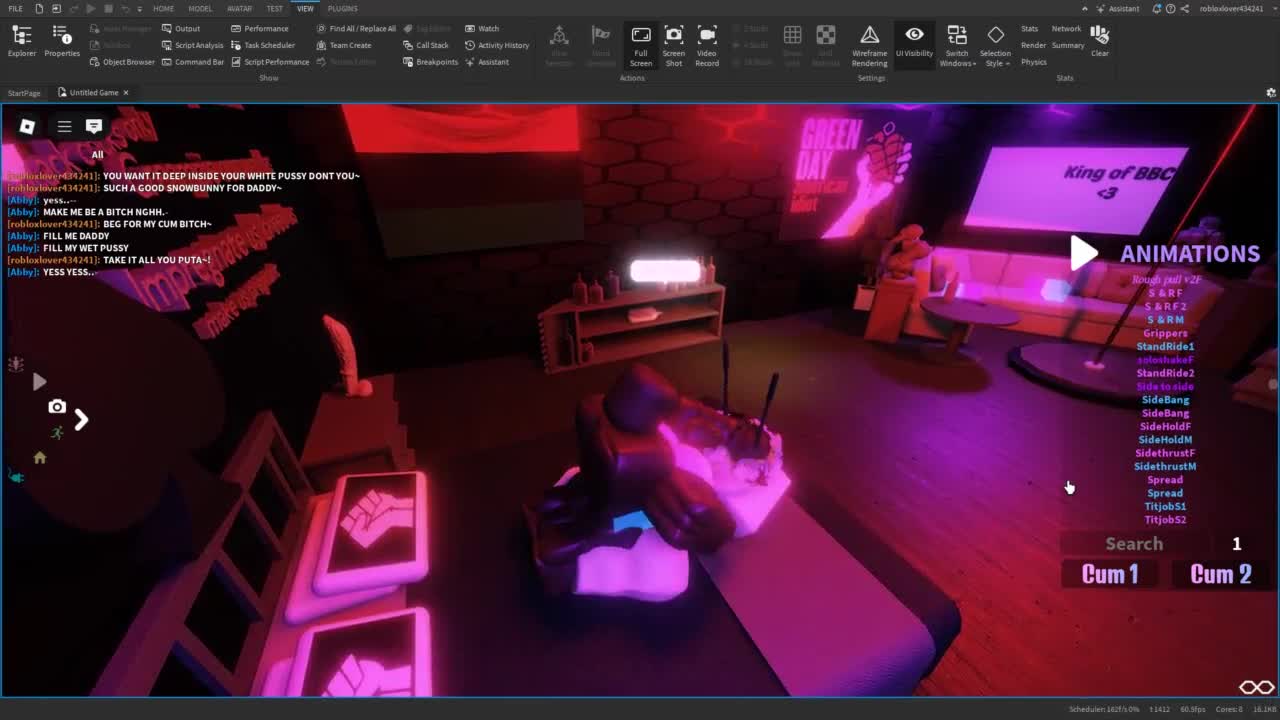
Task: Open the FILE menu
Action: (15, 8)
